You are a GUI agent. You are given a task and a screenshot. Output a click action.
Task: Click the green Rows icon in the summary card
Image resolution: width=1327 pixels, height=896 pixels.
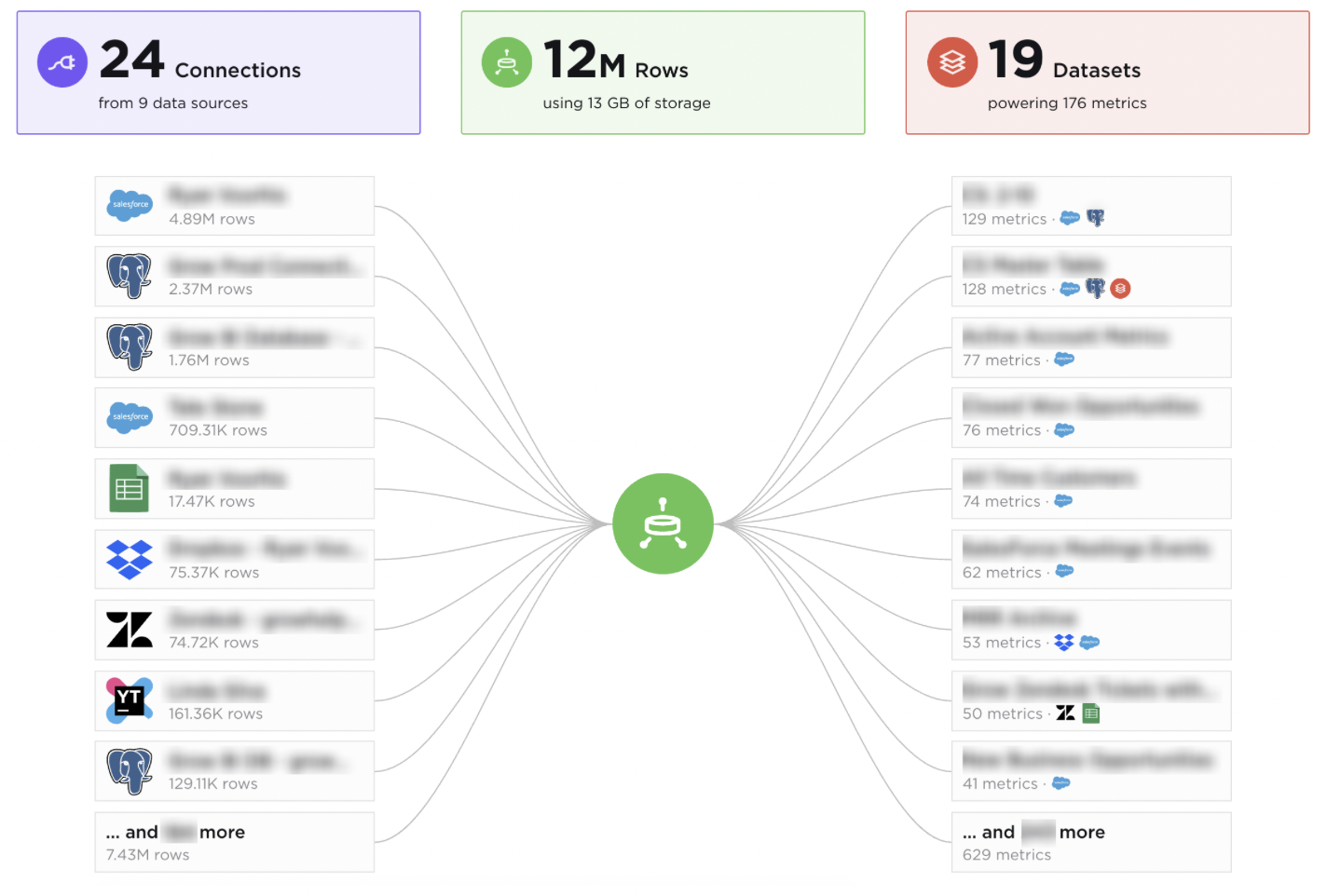[507, 61]
